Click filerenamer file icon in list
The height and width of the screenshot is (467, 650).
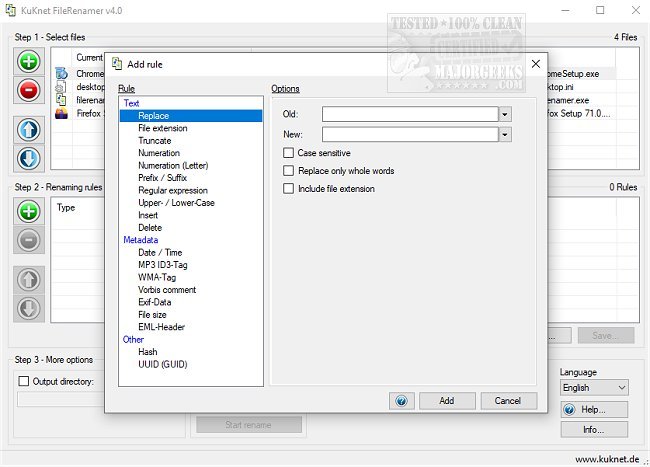(61, 100)
